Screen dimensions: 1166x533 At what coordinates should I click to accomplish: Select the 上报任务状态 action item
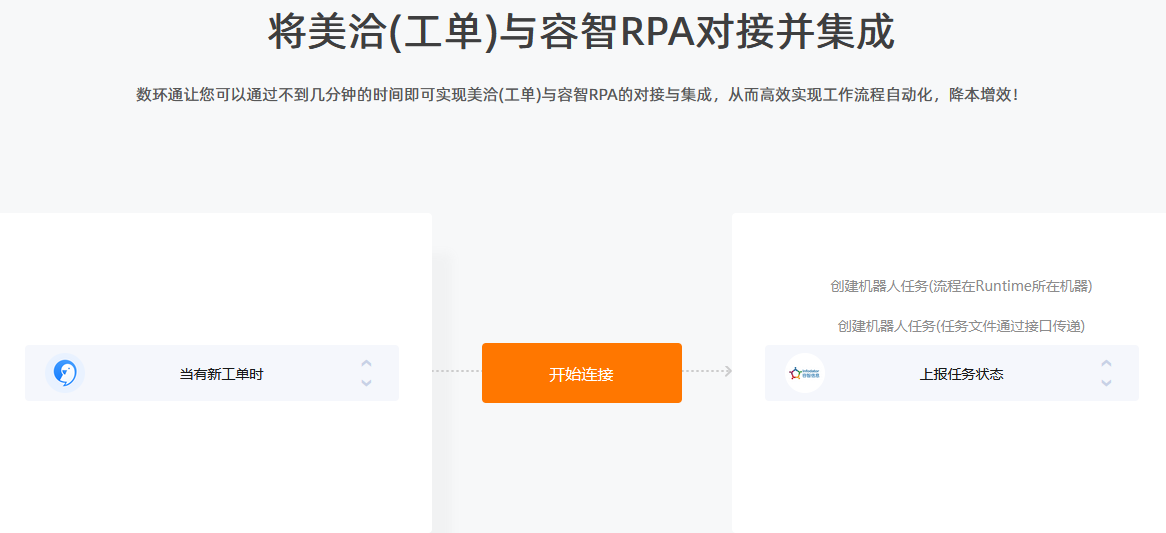pos(952,373)
